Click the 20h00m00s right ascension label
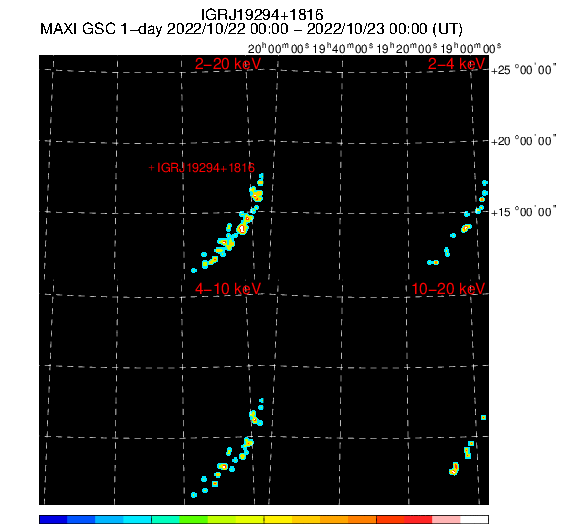The height and width of the screenshot is (525, 570). point(279,48)
